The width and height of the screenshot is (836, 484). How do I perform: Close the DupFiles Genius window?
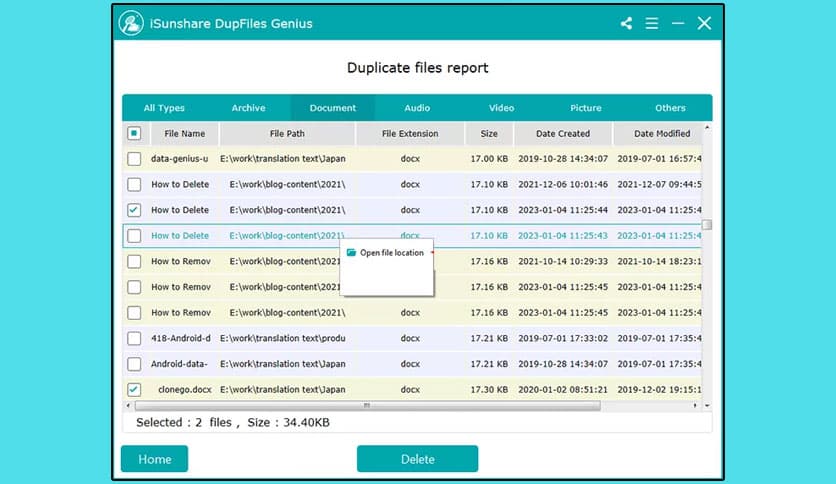[704, 23]
